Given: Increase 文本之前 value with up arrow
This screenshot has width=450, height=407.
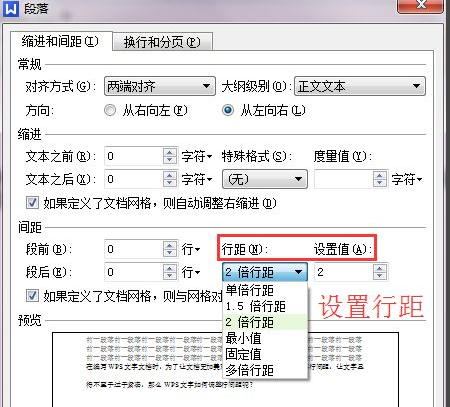Looking at the screenshot, I should pos(170,152).
